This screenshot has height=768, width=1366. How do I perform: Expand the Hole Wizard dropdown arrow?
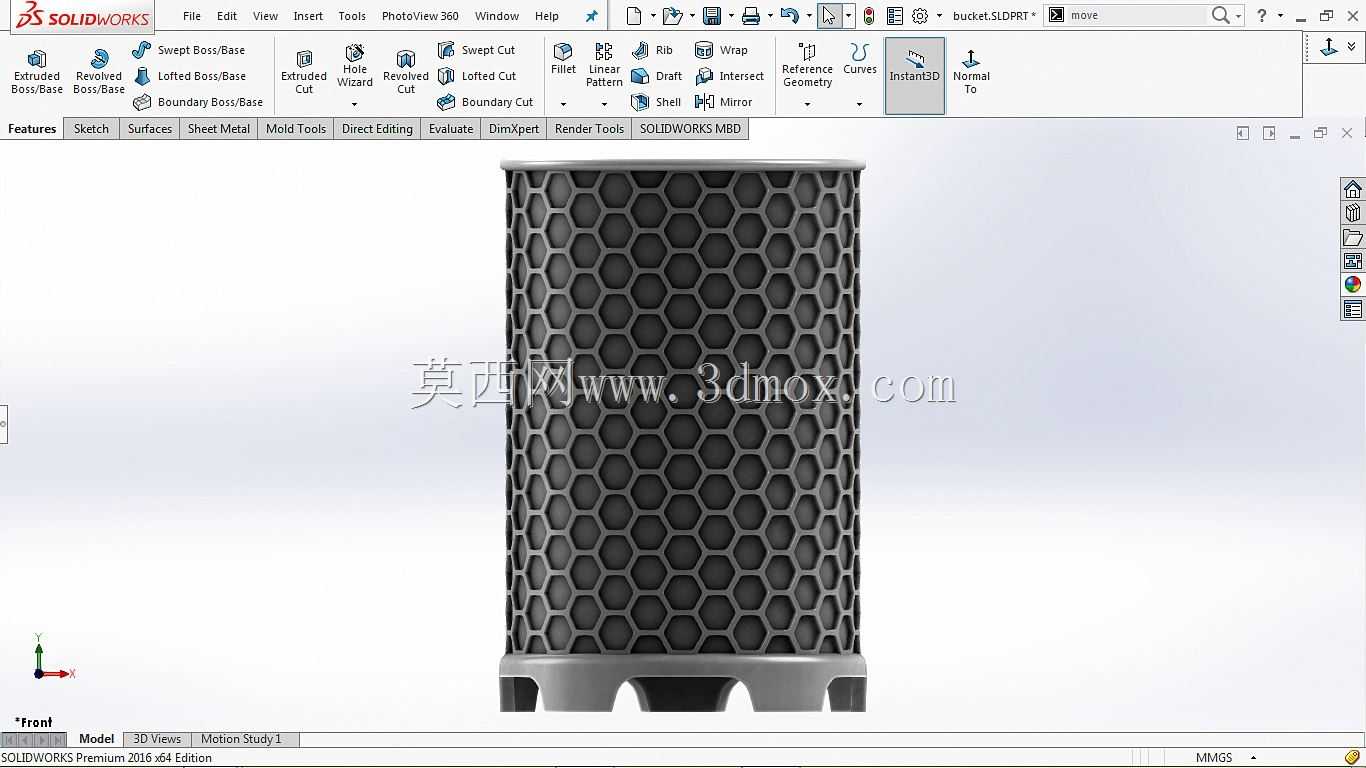tap(354, 104)
